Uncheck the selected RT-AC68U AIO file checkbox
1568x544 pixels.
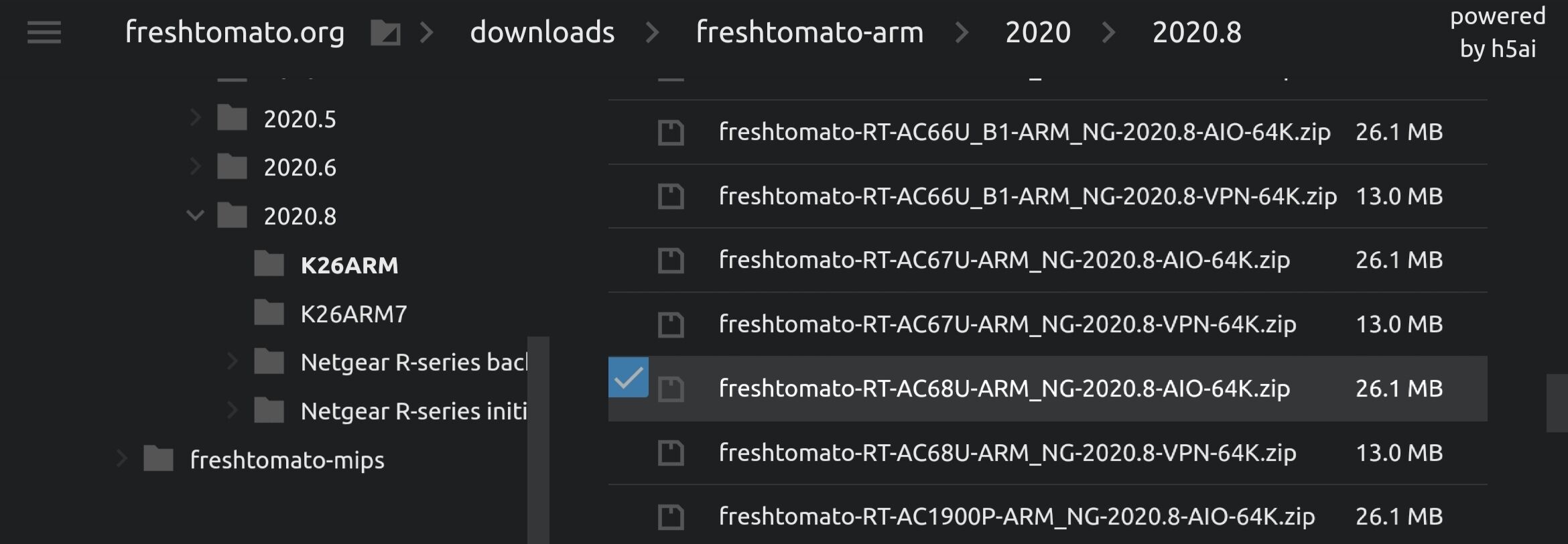coord(629,378)
